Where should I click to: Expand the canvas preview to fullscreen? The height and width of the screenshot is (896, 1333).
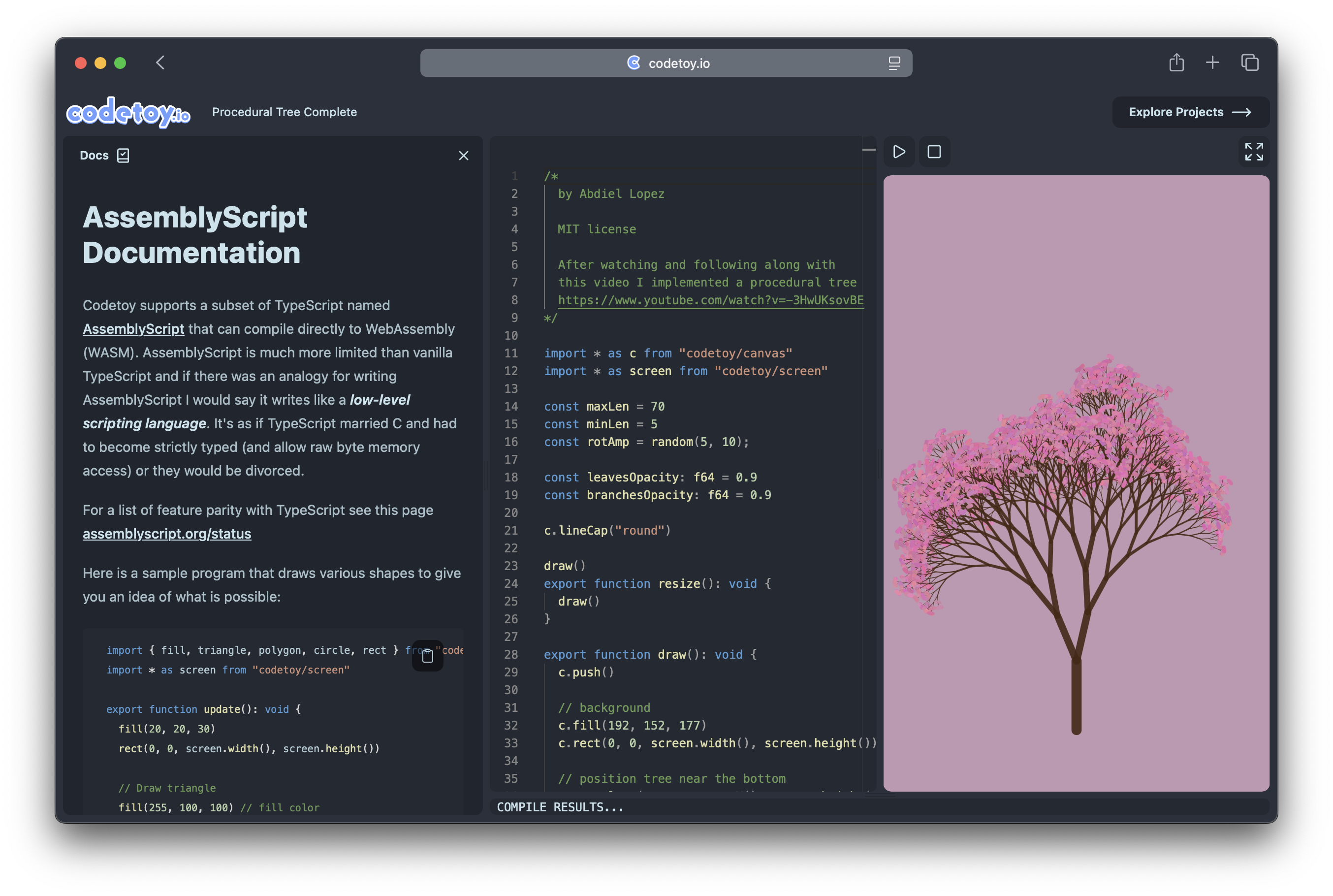point(1254,152)
